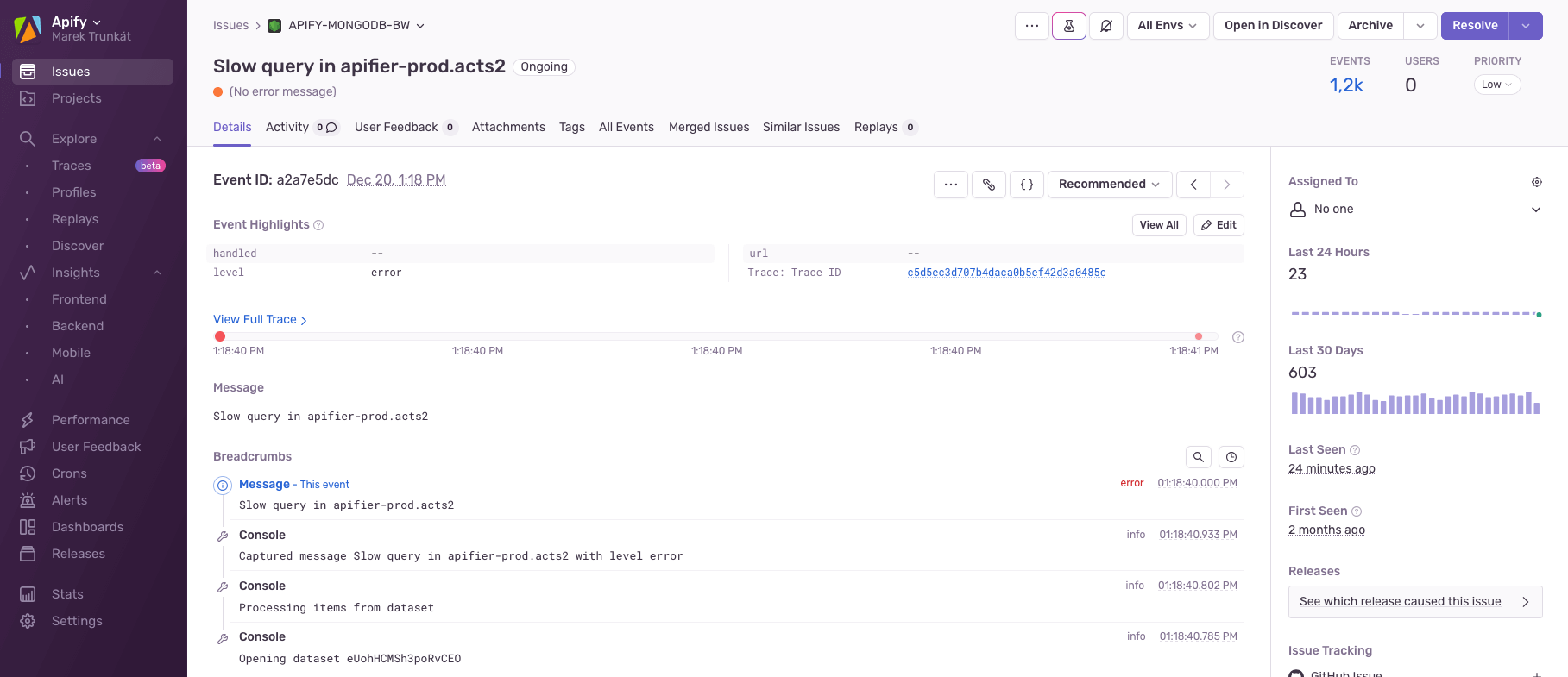Click the muted bell subscribe icon
This screenshot has height=677, width=1568.
click(1106, 26)
